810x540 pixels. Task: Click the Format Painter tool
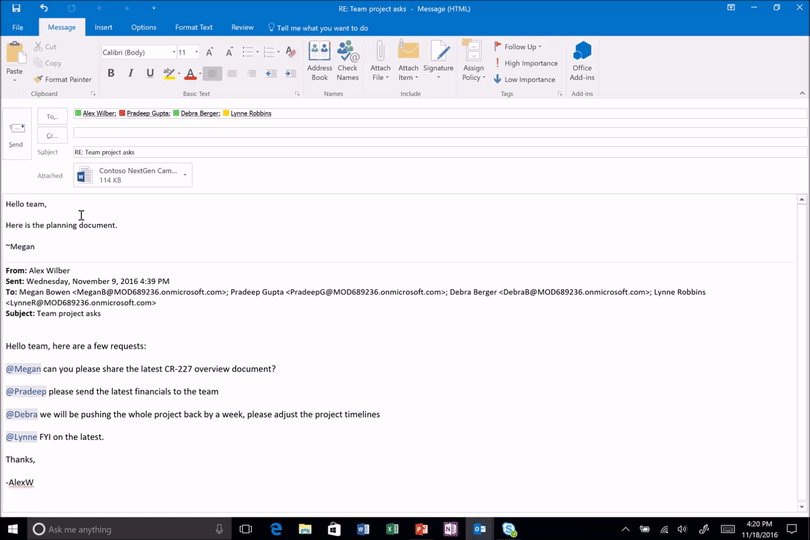point(62,79)
